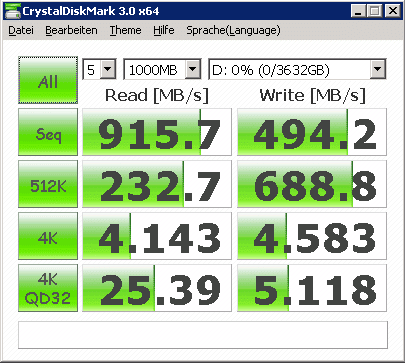Open the D: drive selection dropdown

point(297,69)
